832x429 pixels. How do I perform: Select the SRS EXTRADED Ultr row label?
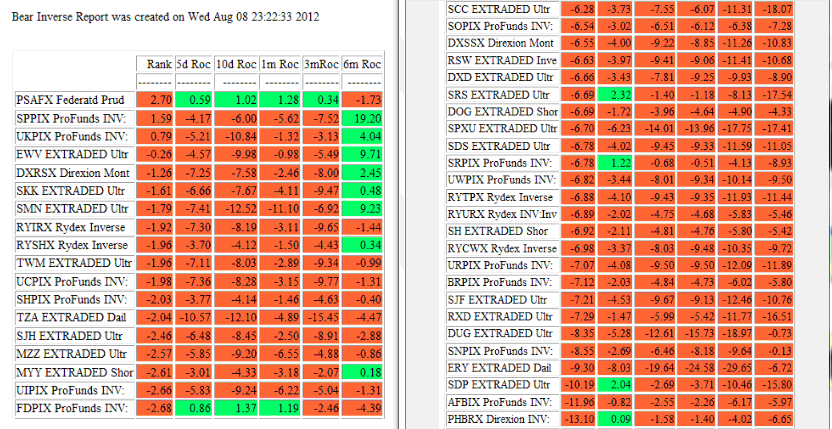click(x=502, y=95)
